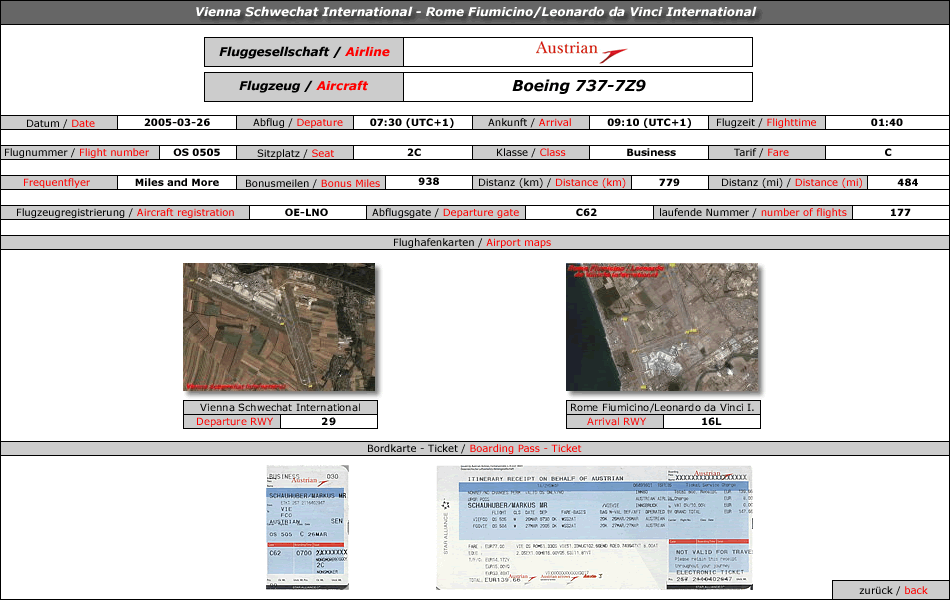Click the Tarif / Fare label

pyautogui.click(x=767, y=153)
